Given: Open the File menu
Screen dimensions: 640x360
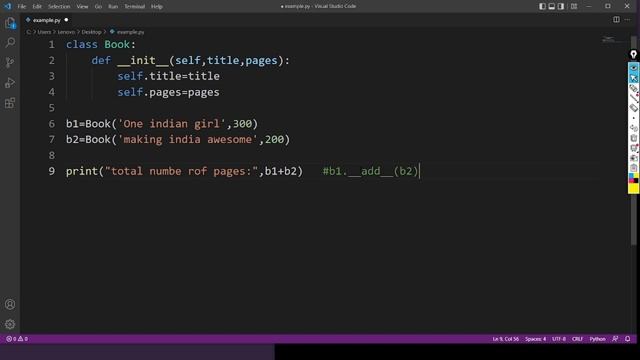Looking at the screenshot, I should click(x=22, y=7).
